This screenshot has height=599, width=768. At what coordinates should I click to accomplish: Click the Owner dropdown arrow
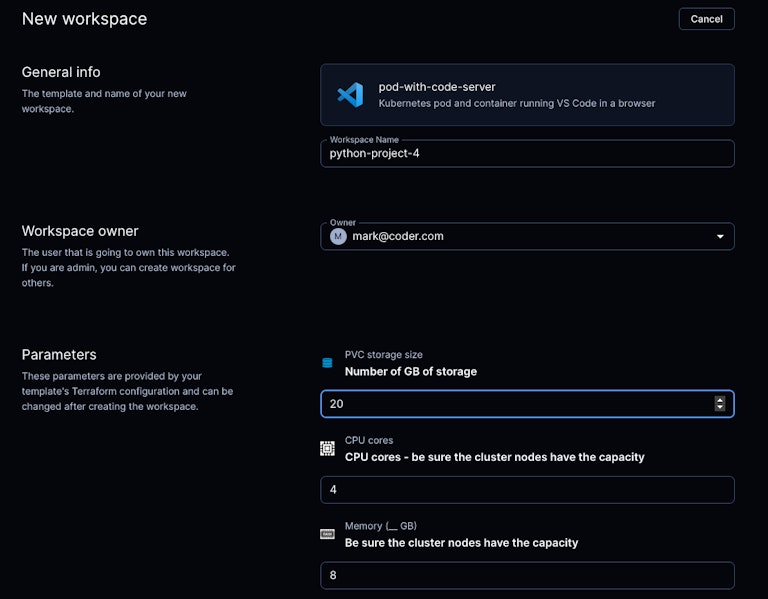pos(720,237)
